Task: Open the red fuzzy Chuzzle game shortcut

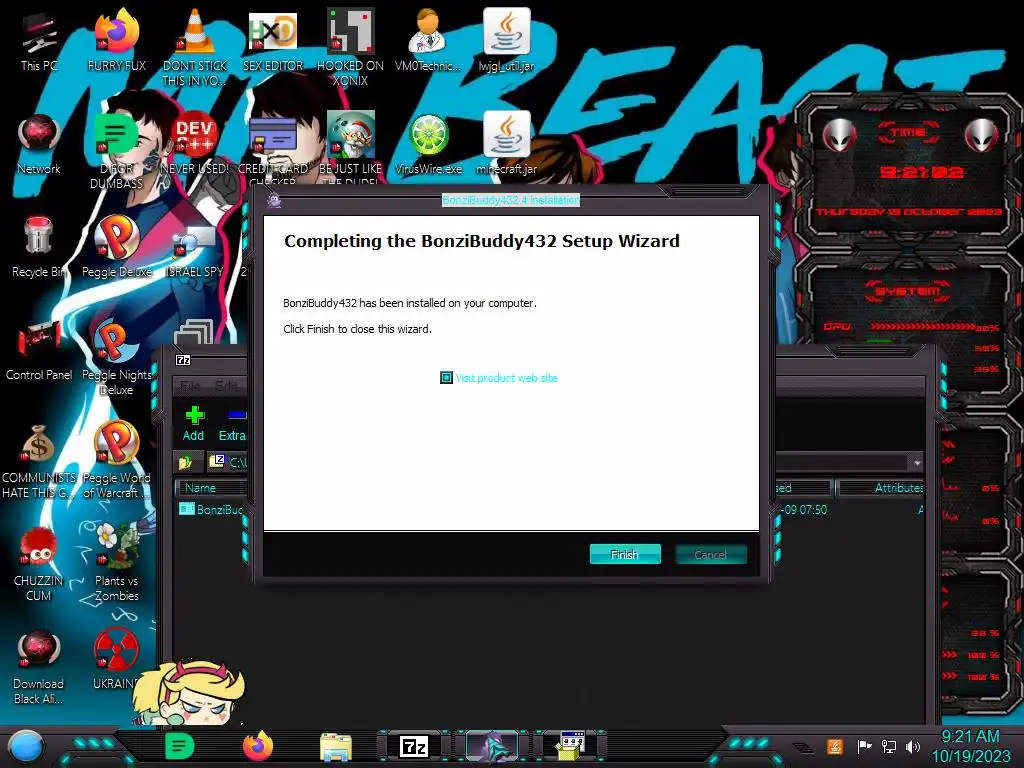Action: [39, 564]
